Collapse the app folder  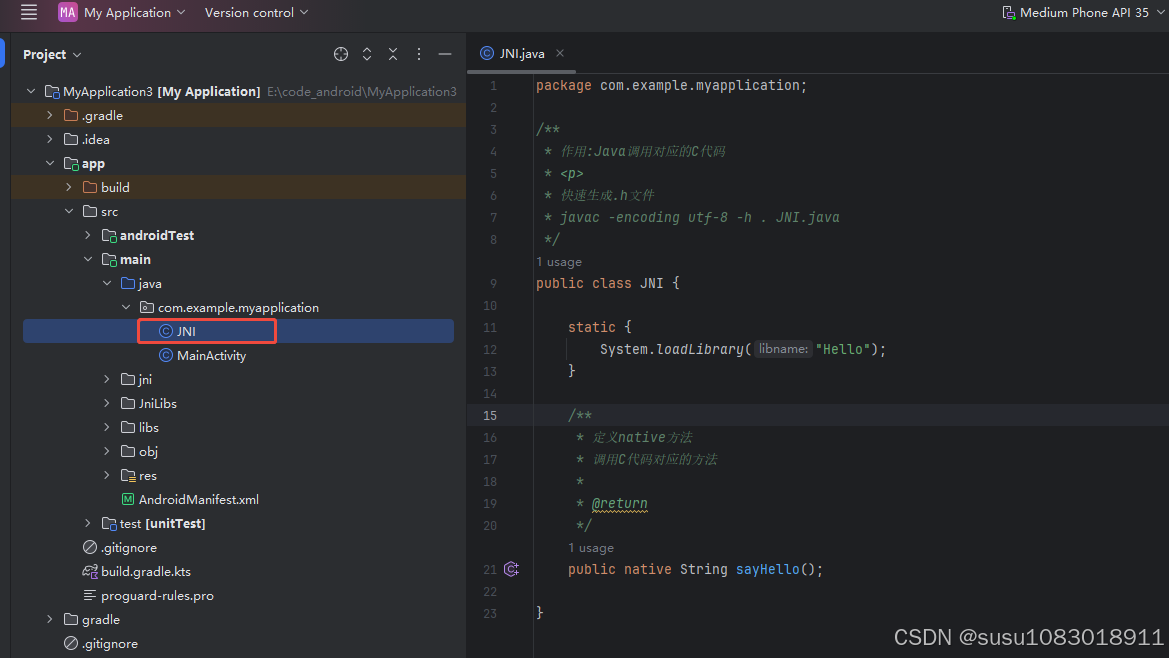click(50, 163)
